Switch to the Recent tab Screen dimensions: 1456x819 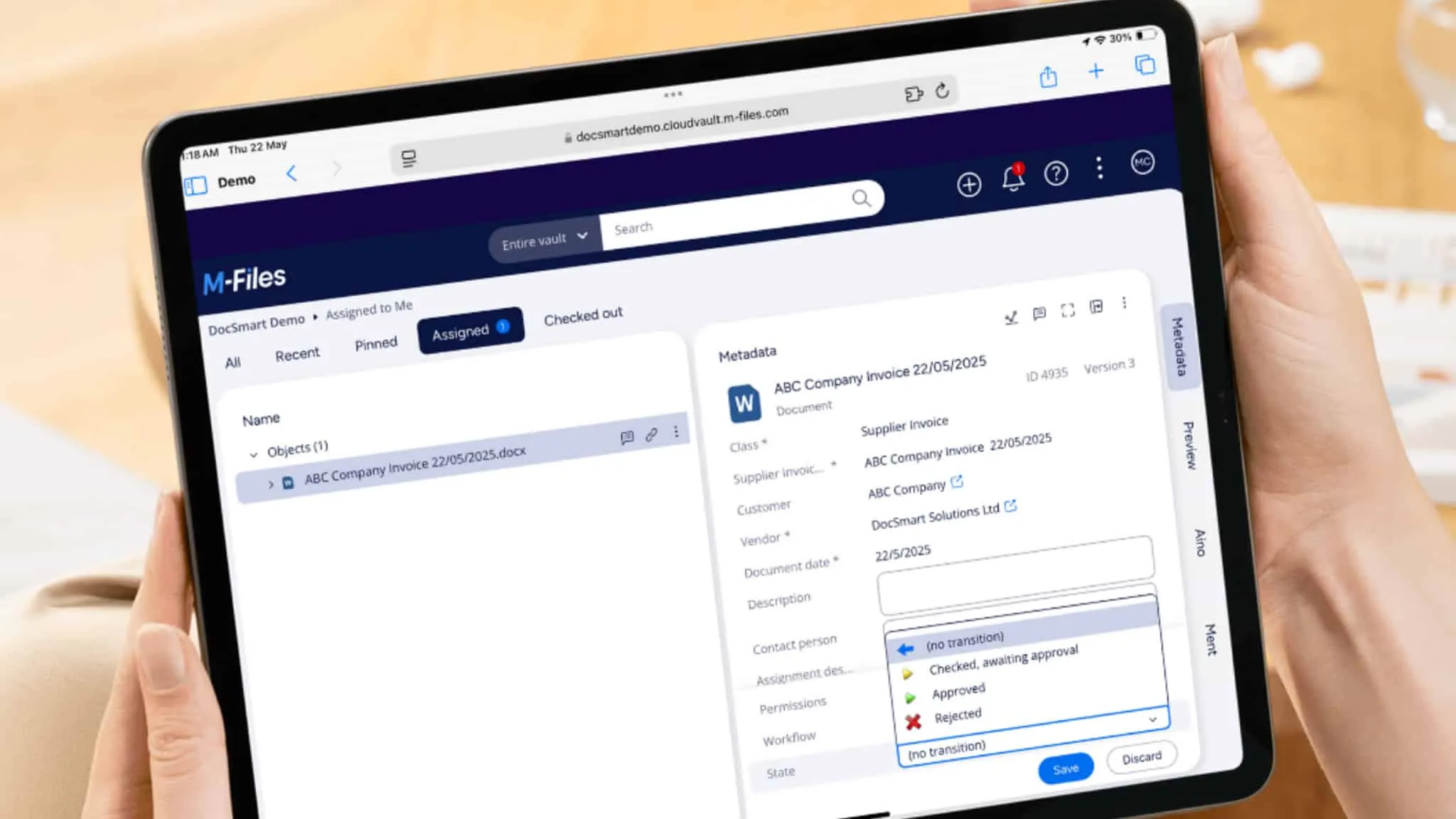[297, 353]
